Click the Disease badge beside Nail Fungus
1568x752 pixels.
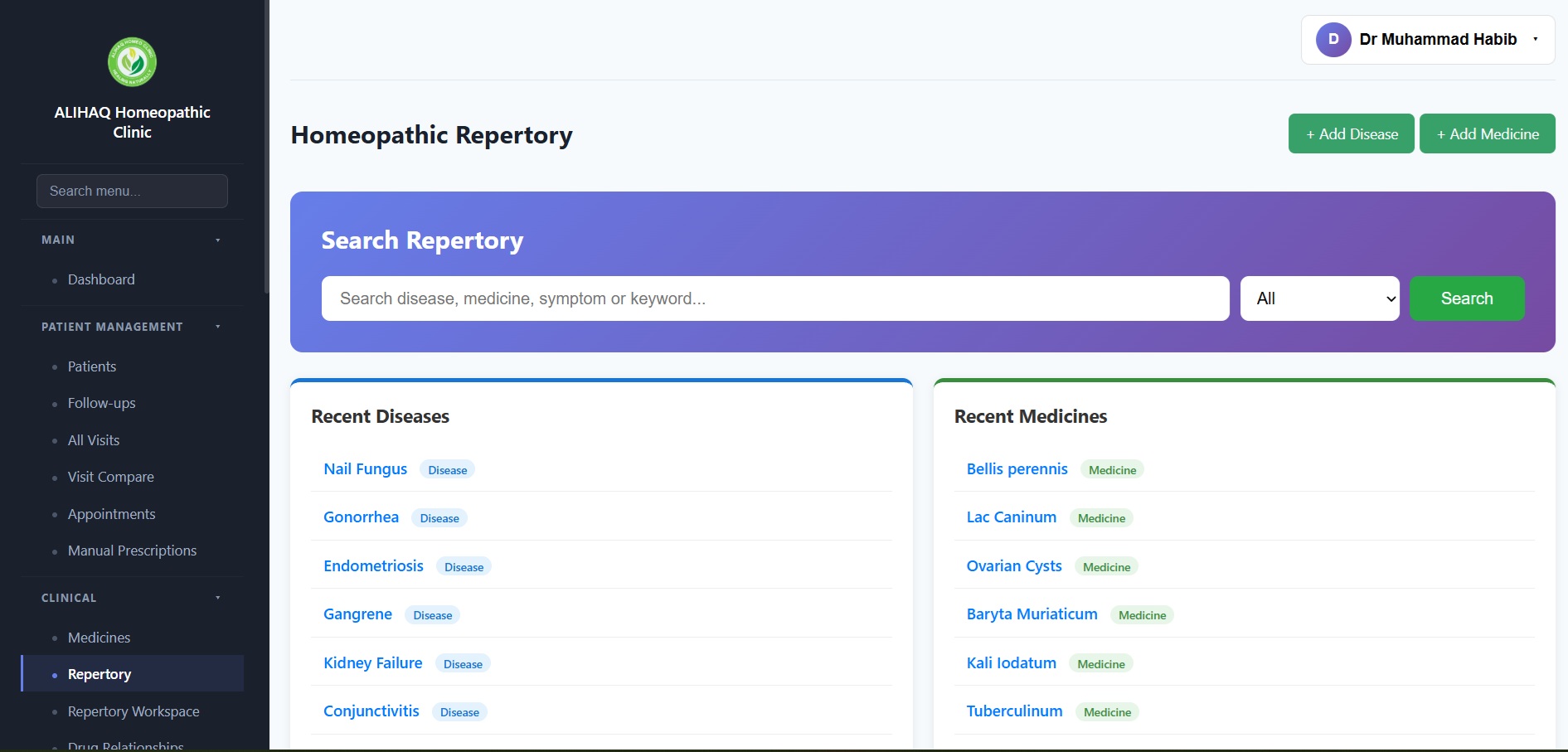coord(448,470)
